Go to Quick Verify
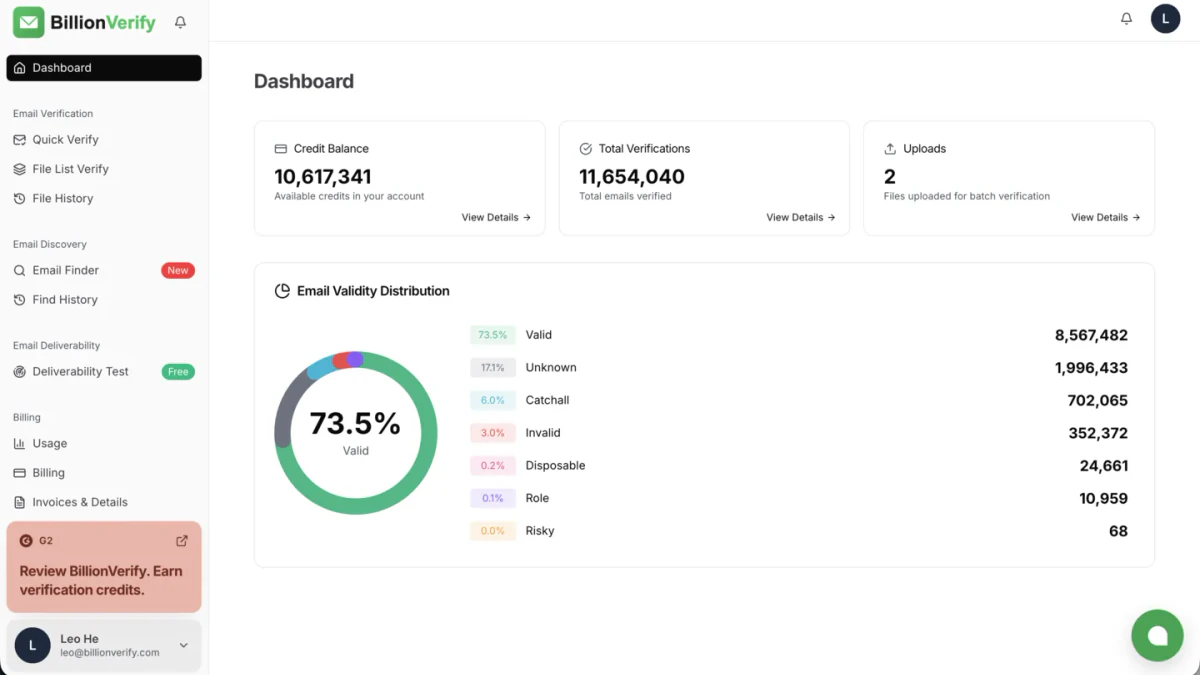 click(104, 140)
